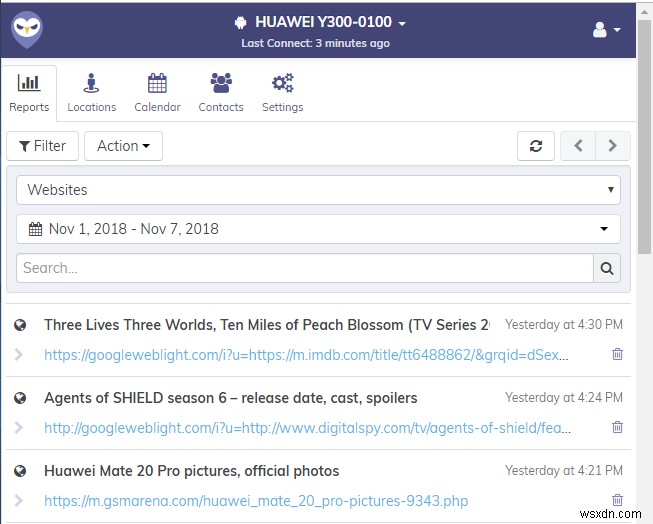Click the vertical scrollbar thumb

[x=645, y=137]
